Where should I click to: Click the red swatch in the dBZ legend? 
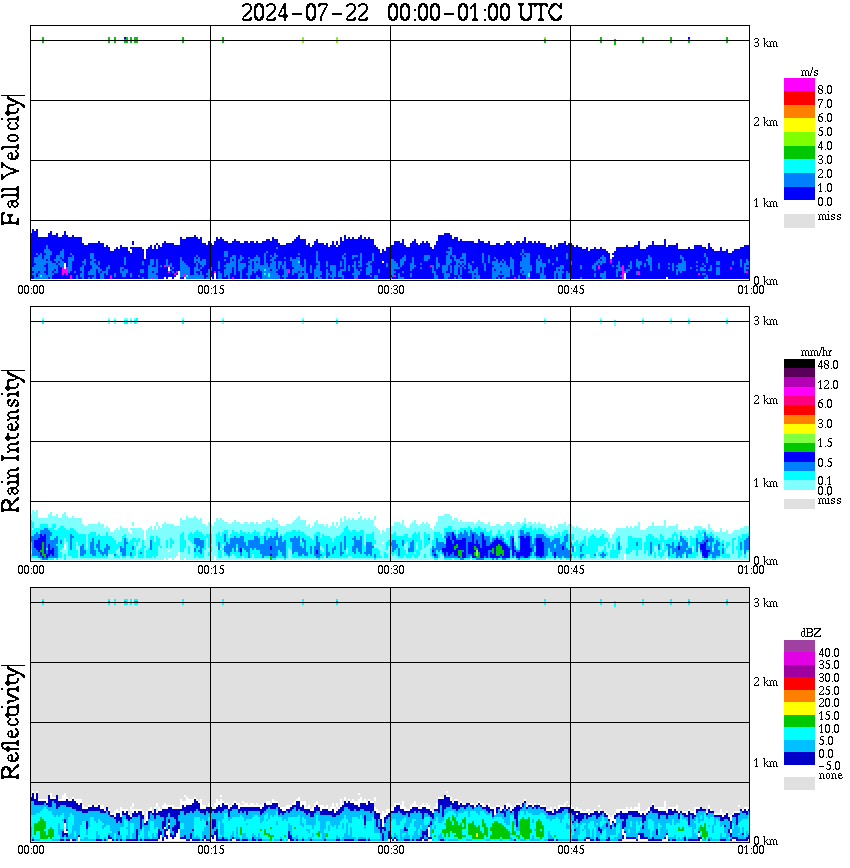click(799, 684)
